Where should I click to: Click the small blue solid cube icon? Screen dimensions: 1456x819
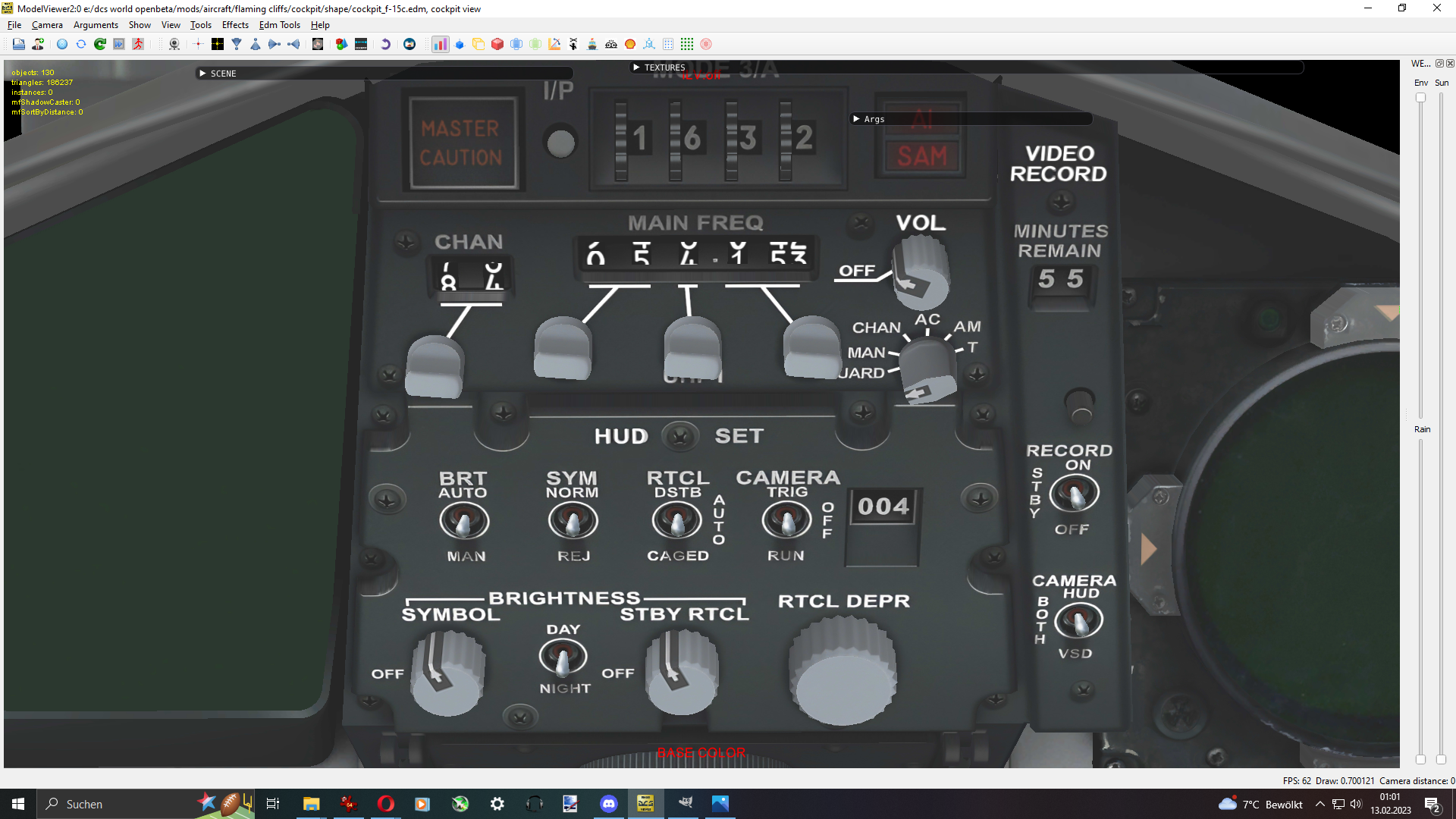click(460, 44)
